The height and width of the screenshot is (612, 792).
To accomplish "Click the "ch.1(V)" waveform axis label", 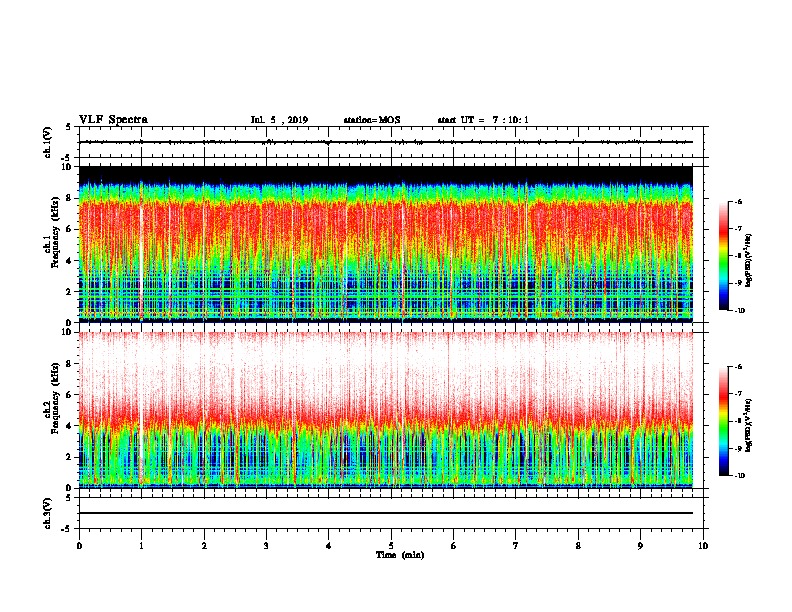I will point(47,142).
